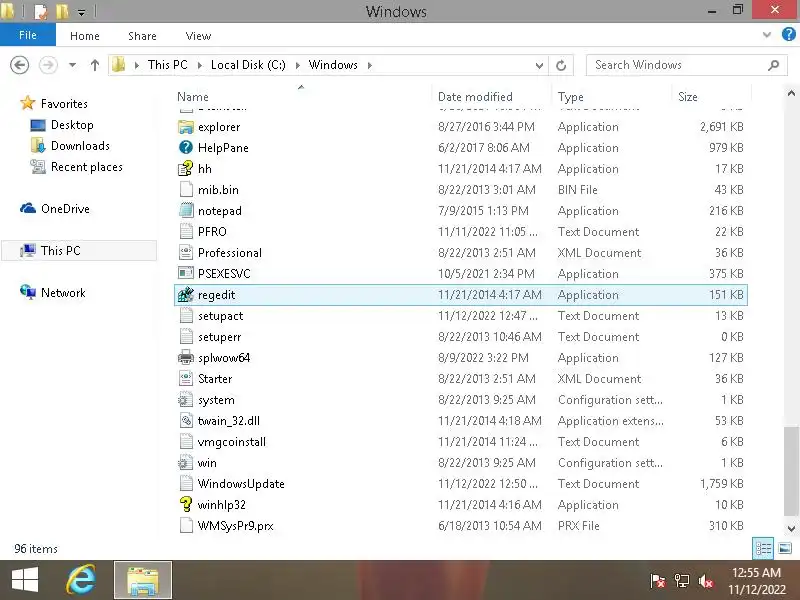The height and width of the screenshot is (600, 800).
Task: Click the scrollbar down arrow
Action: pos(791,529)
